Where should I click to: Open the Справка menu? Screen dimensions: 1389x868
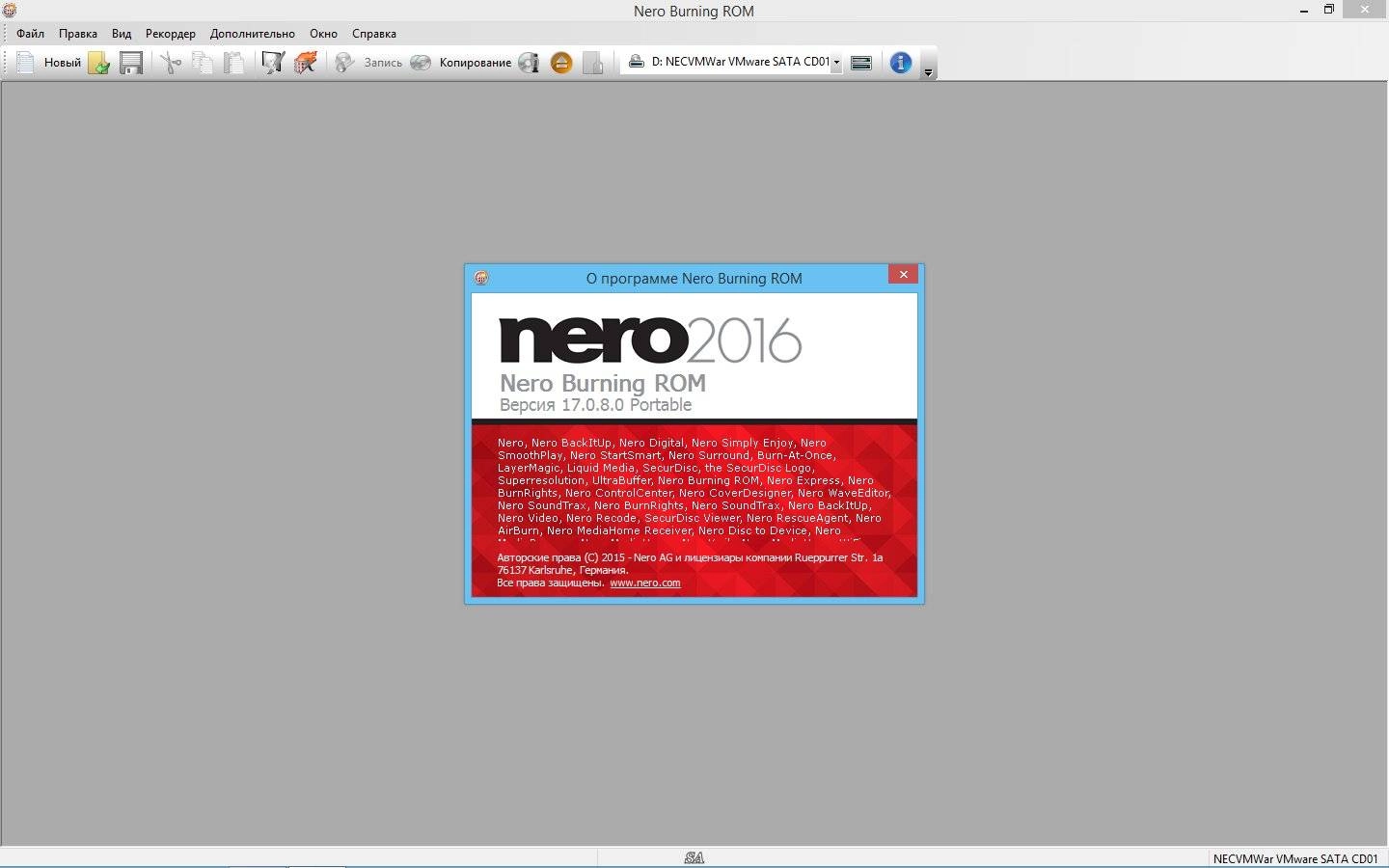(x=374, y=33)
